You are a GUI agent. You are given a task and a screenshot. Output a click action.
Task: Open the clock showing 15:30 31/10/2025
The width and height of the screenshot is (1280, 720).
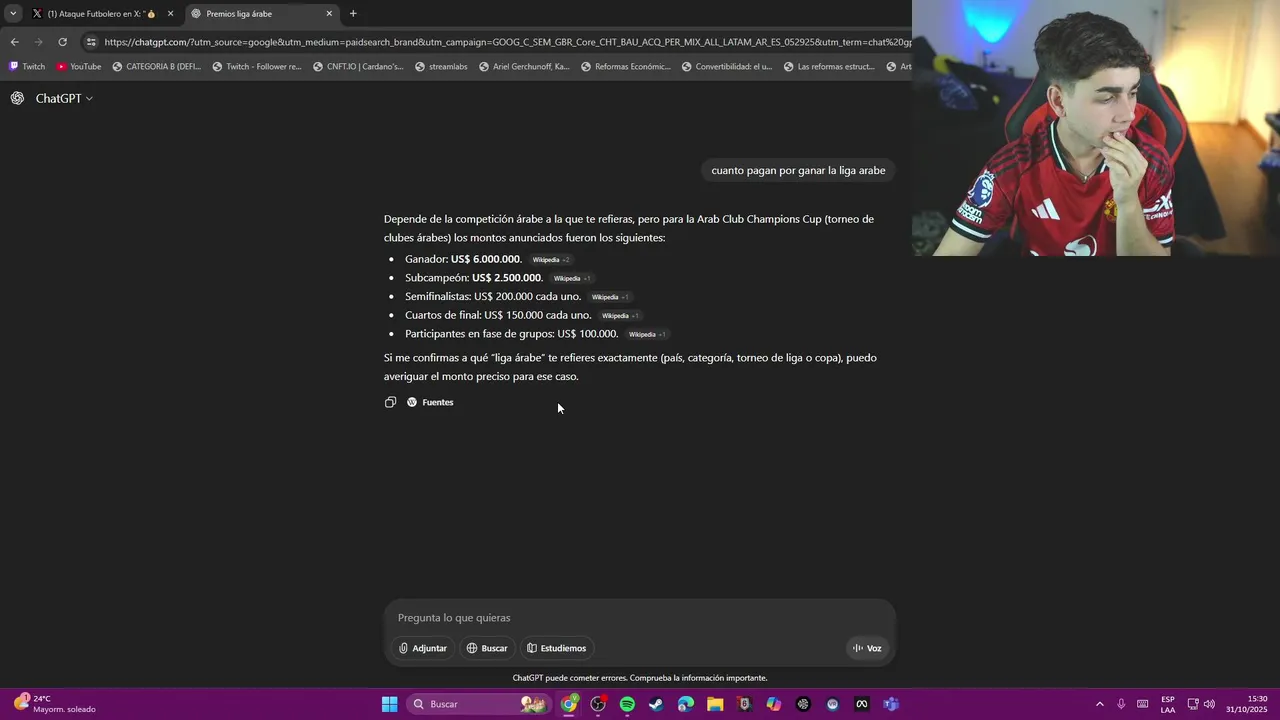(1247, 704)
